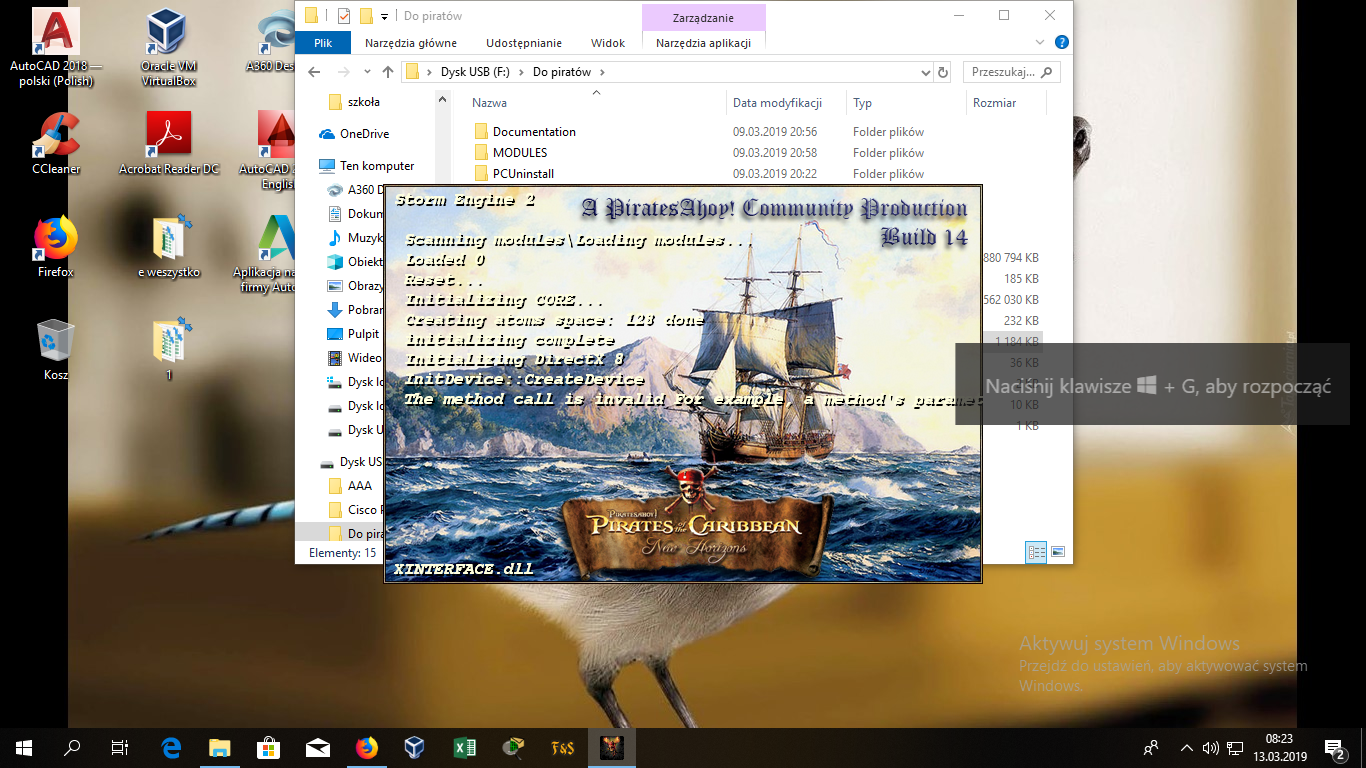Open the Plik menu
Viewport: 1366px width, 768px height.
323,43
